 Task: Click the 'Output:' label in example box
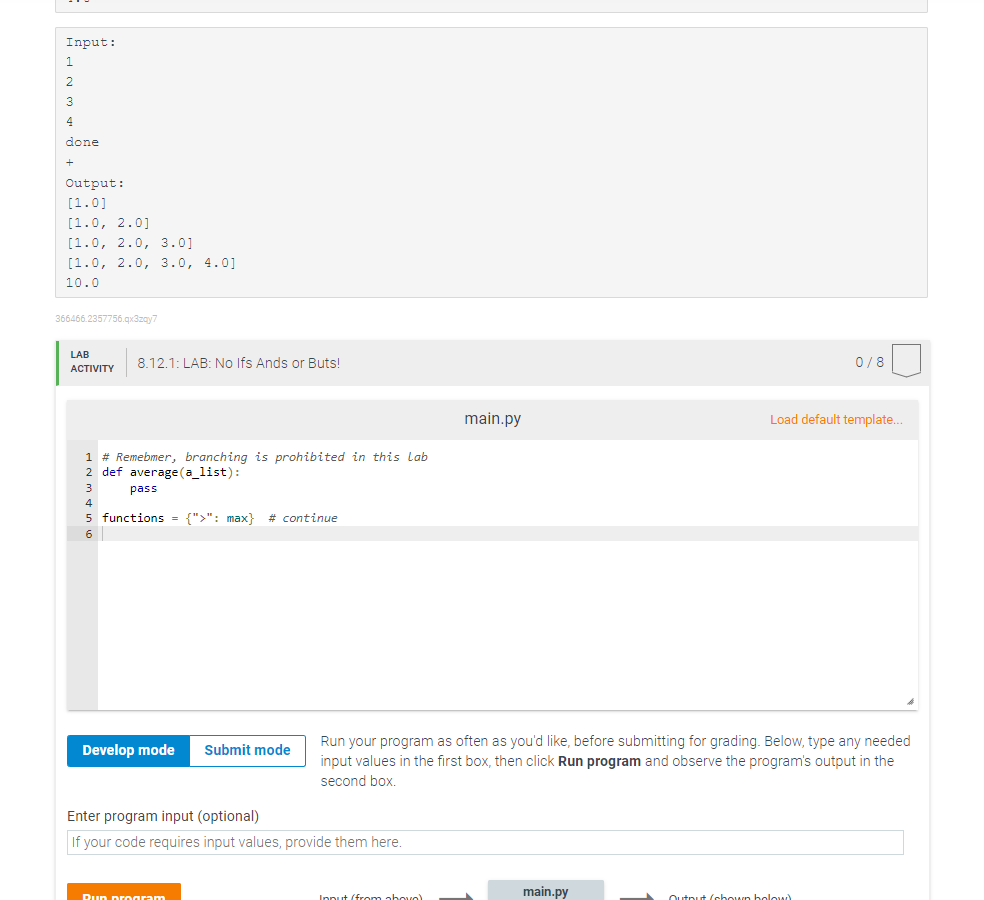point(95,183)
